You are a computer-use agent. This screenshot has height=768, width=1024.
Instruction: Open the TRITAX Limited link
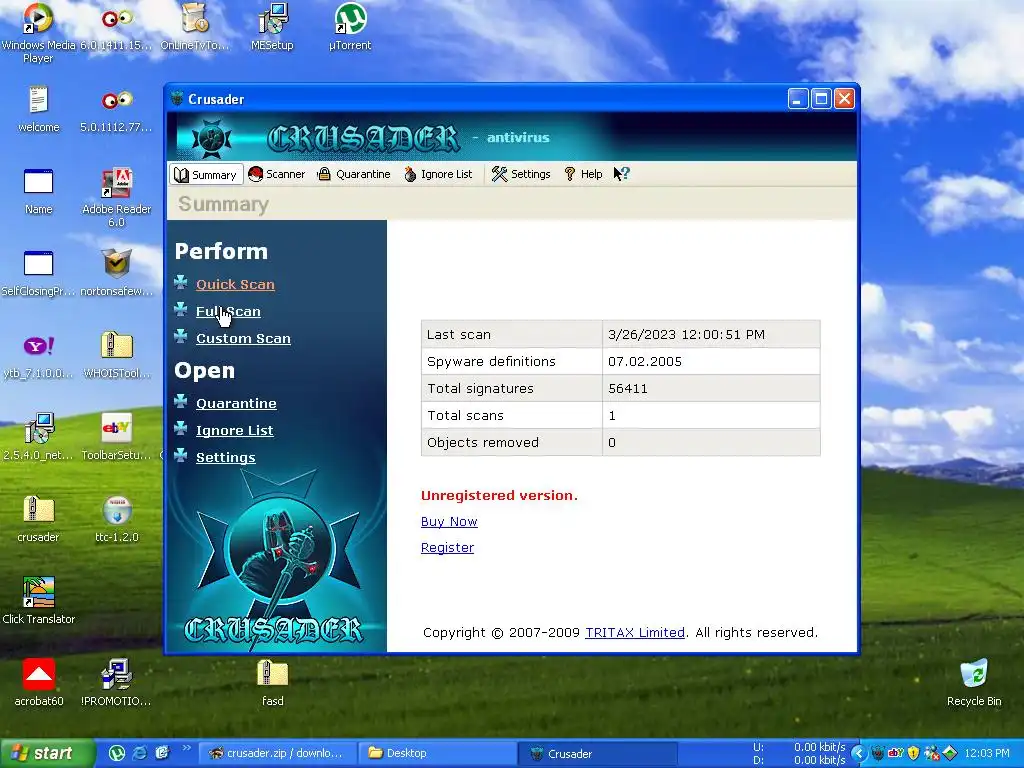pos(635,632)
